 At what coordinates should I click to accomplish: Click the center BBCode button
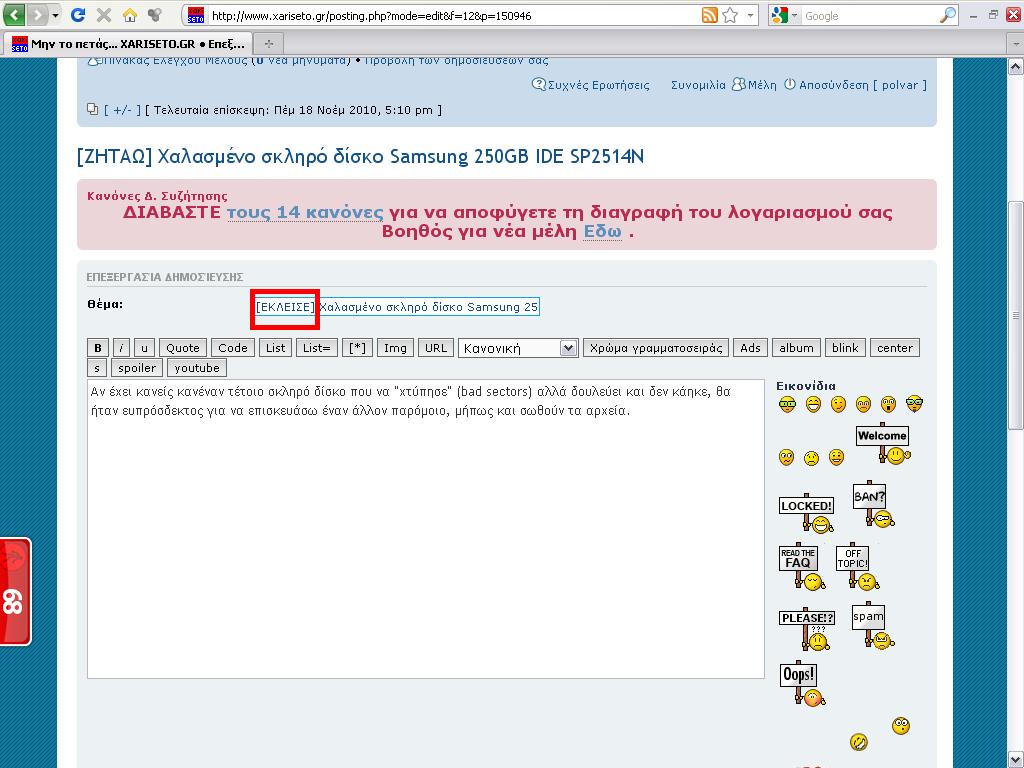(x=895, y=348)
